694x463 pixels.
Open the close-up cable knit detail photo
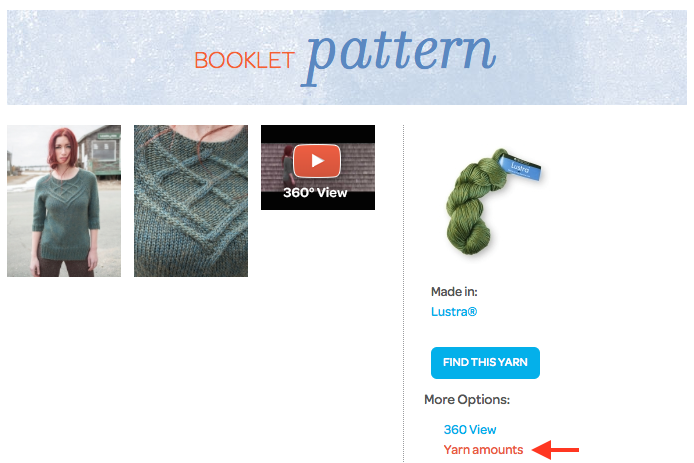(x=191, y=201)
